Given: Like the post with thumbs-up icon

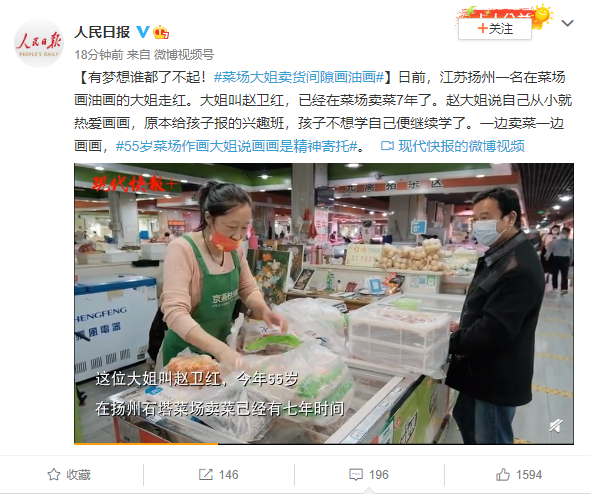Looking at the screenshot, I should click(503, 474).
